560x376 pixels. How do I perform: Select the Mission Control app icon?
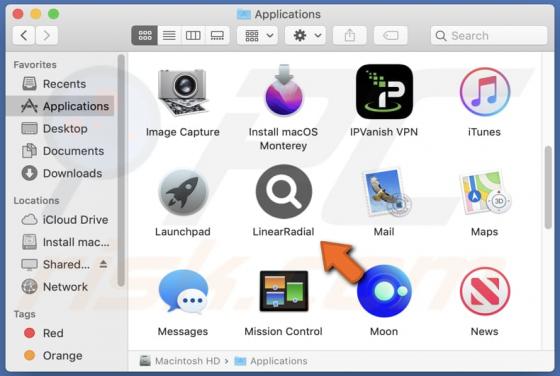(284, 291)
